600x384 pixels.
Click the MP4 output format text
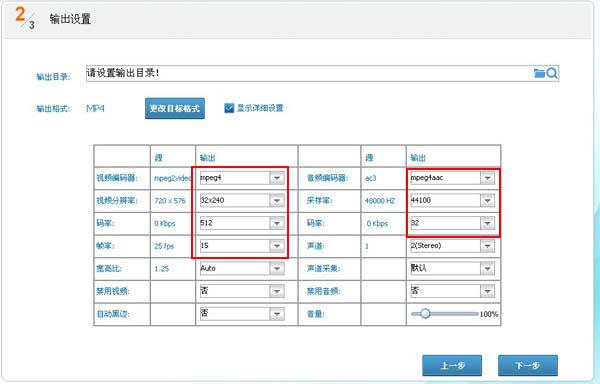point(95,109)
